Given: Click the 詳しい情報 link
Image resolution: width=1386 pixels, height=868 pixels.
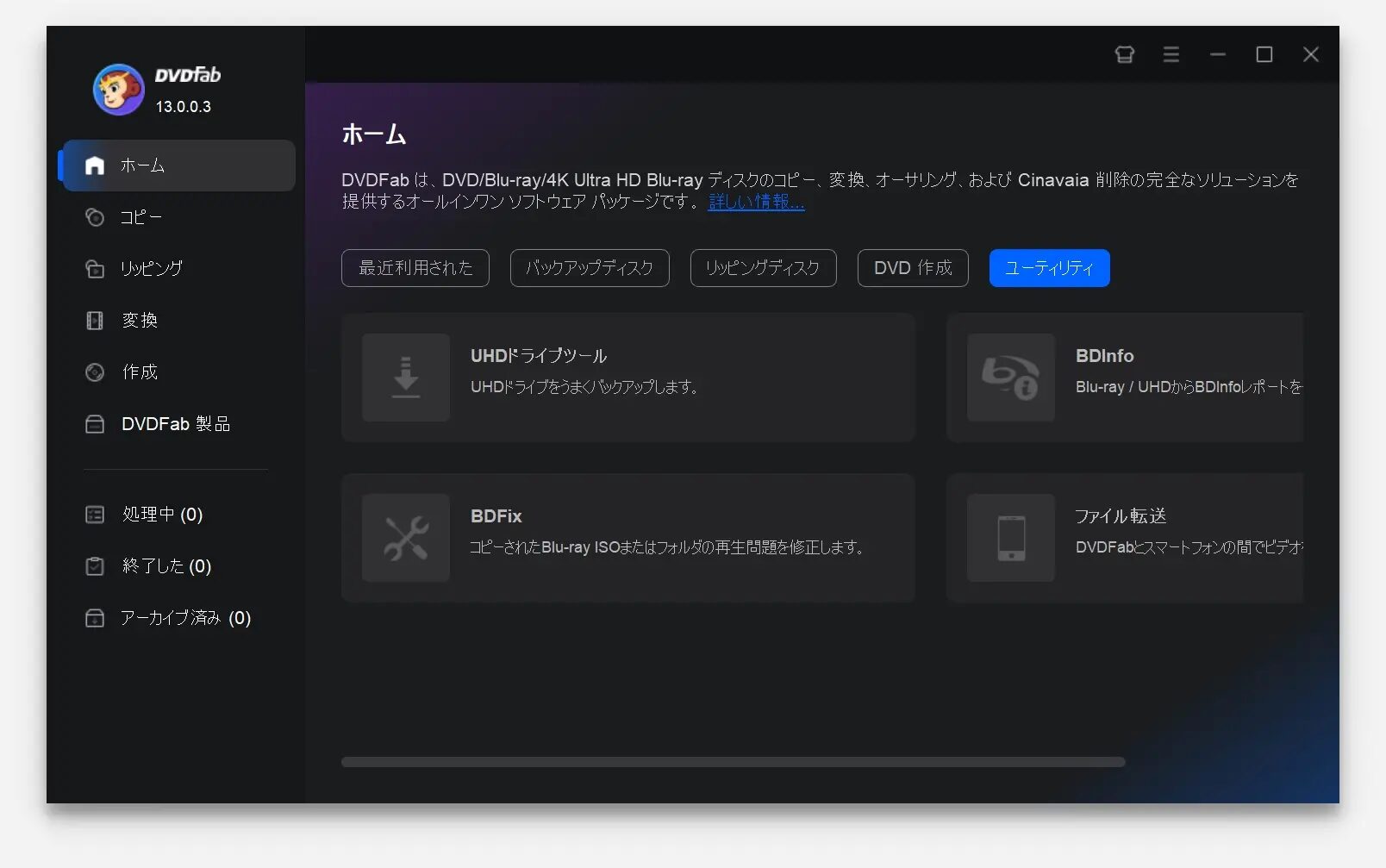Looking at the screenshot, I should point(756,202).
